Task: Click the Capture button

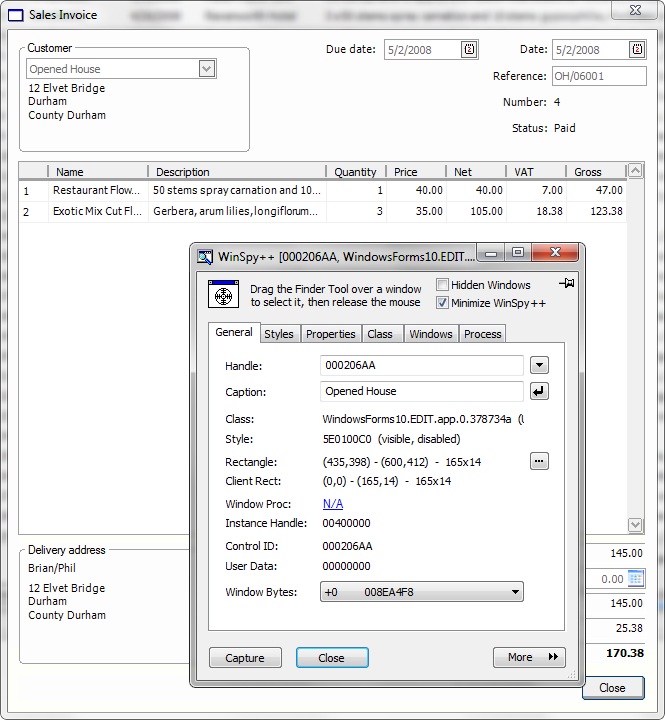Action: [x=245, y=657]
